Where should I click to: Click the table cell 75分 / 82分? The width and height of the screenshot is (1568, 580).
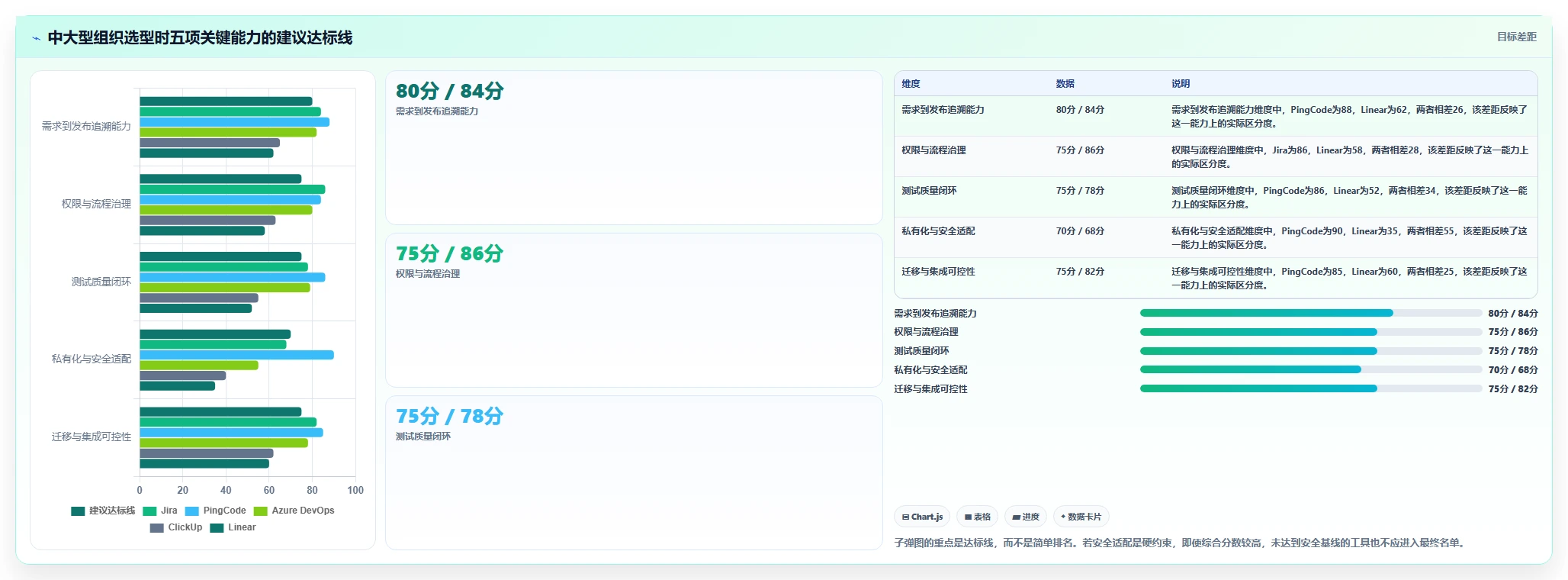coord(1080,272)
